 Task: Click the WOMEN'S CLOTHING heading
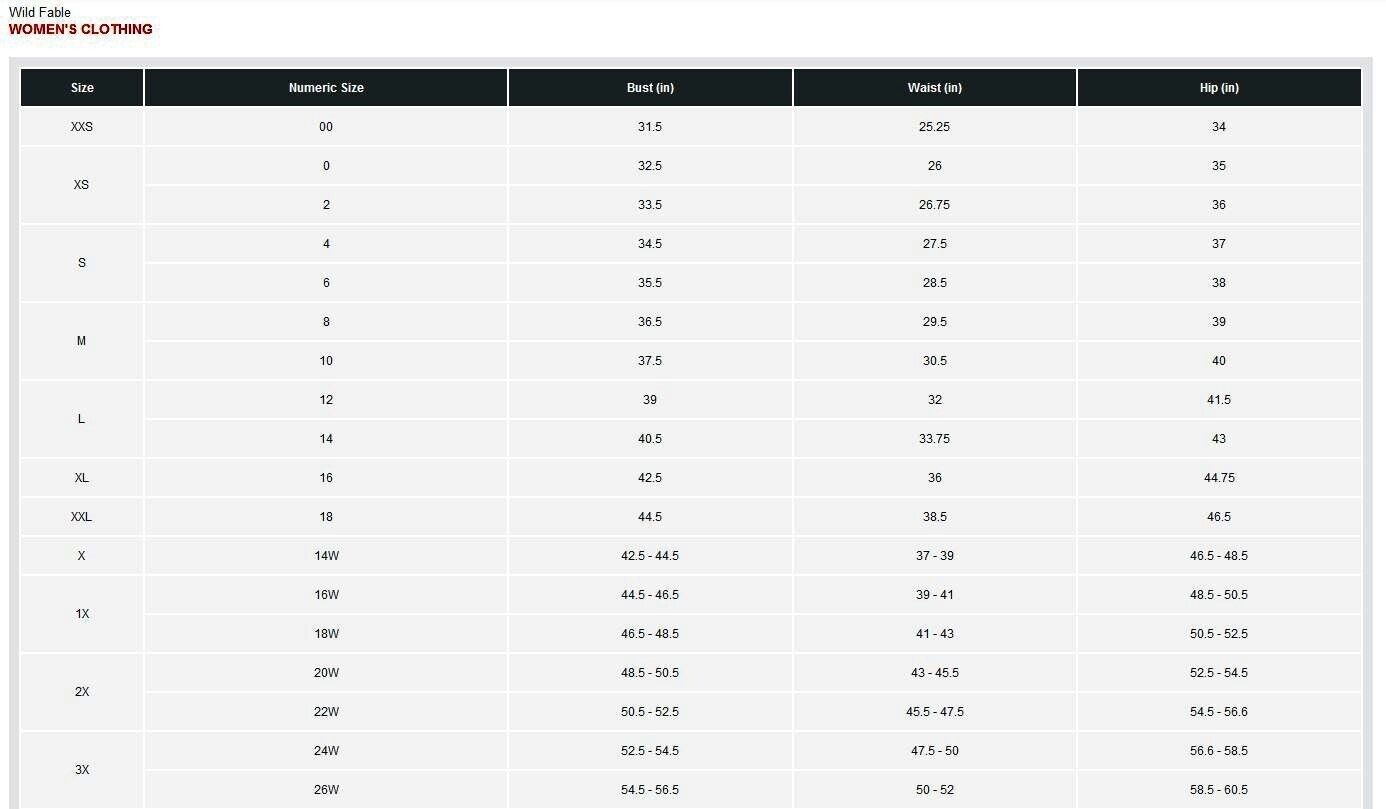coord(81,29)
